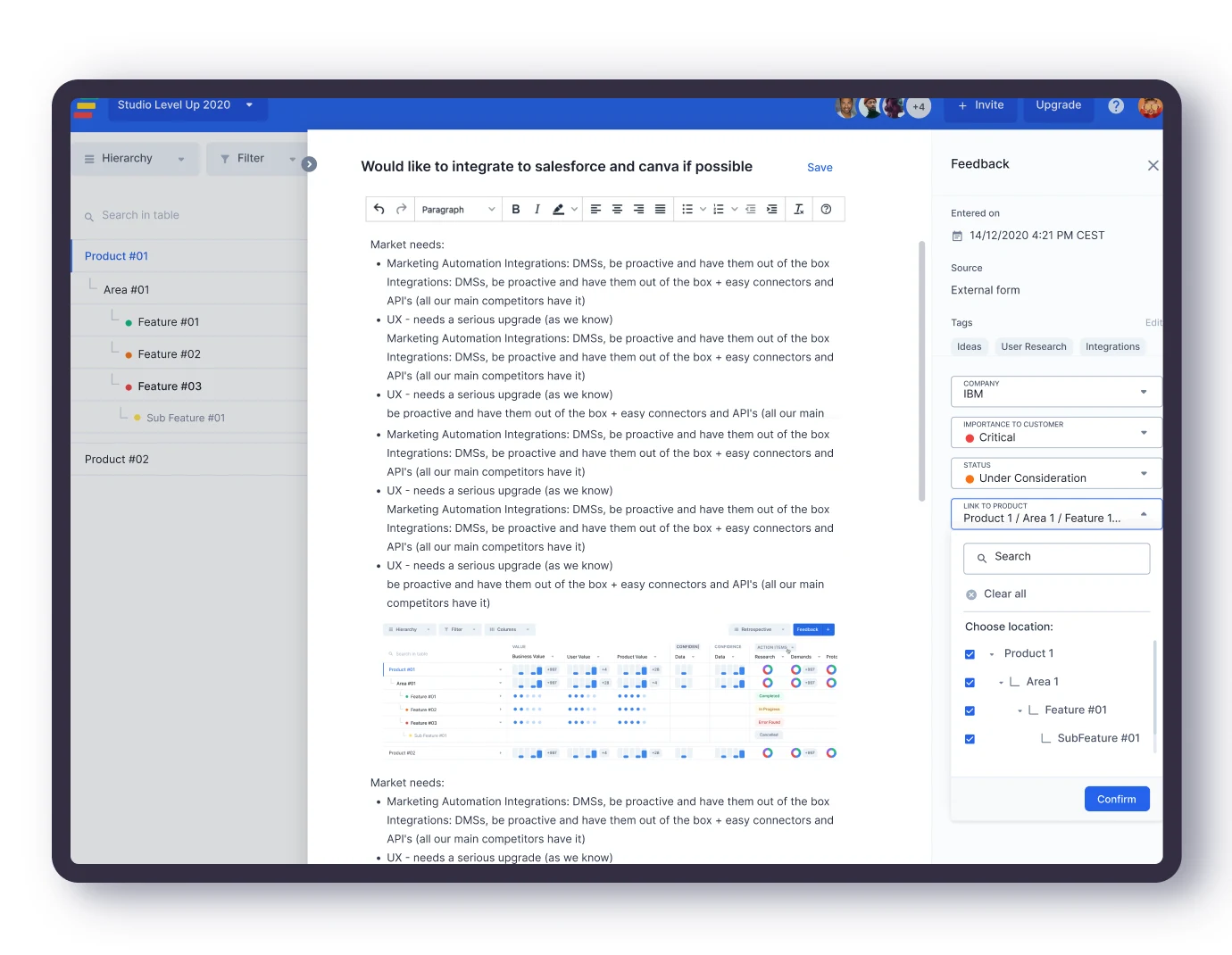Uncheck the Area 1 location checkbox
1232x955 pixels.
coord(970,683)
